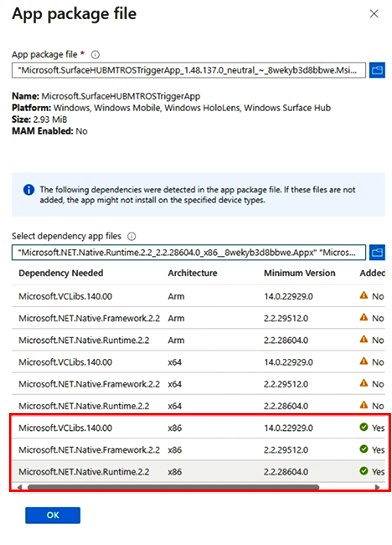Click the MAM Enabled: No text
The image size is (392, 545).
pos(50,131)
